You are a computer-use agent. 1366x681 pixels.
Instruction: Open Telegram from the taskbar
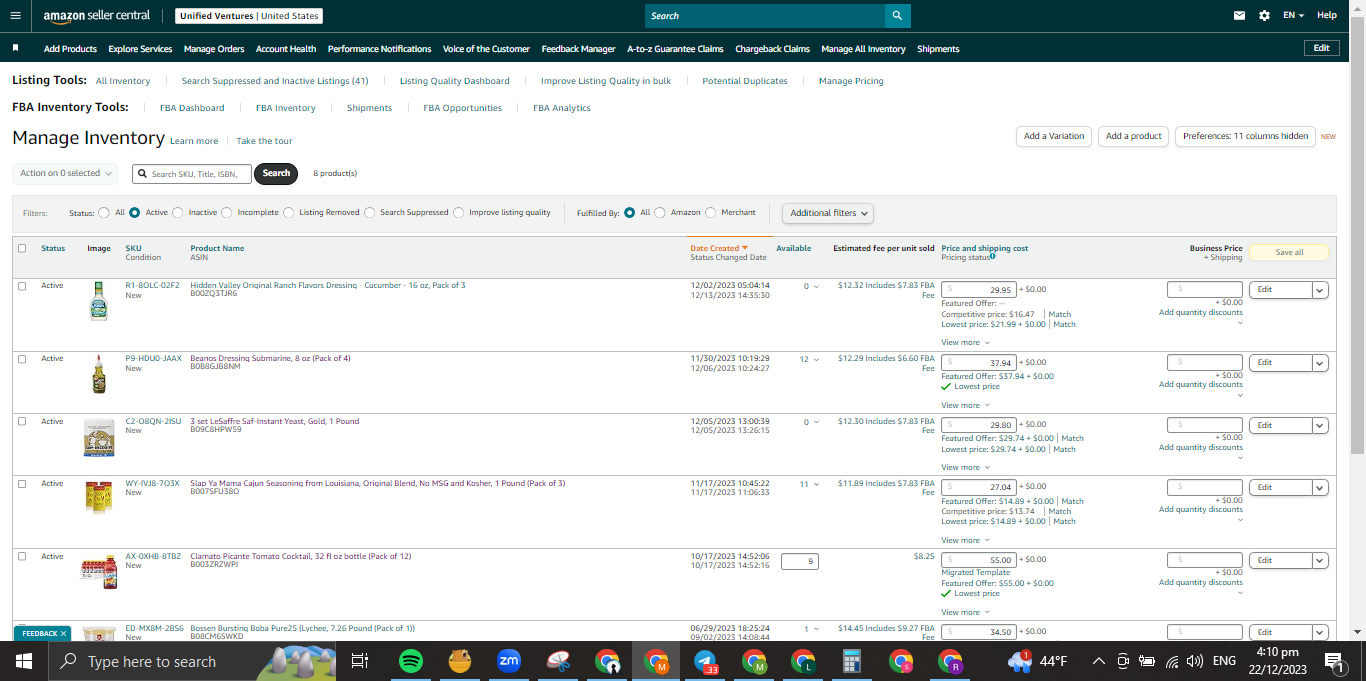click(706, 661)
